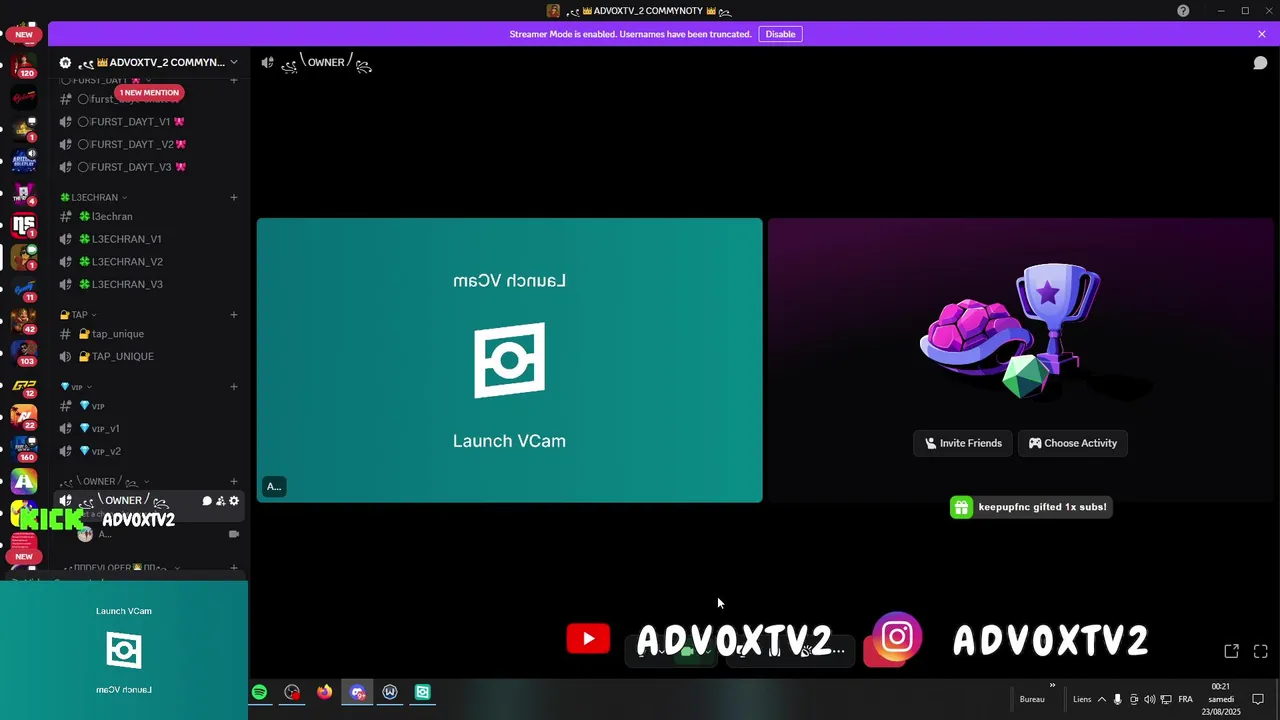Screen dimensions: 1280x720
Task: Expand the DEVELOPER category
Action: (120, 568)
